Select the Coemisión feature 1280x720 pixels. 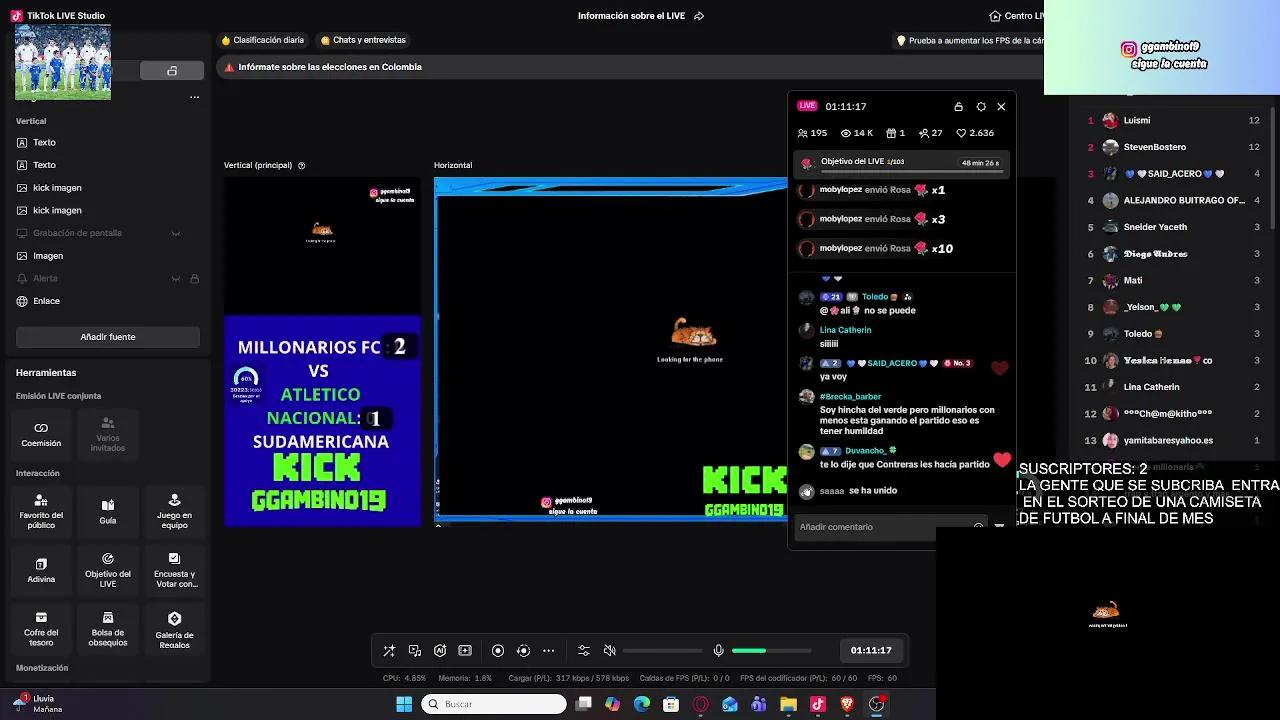(41, 435)
